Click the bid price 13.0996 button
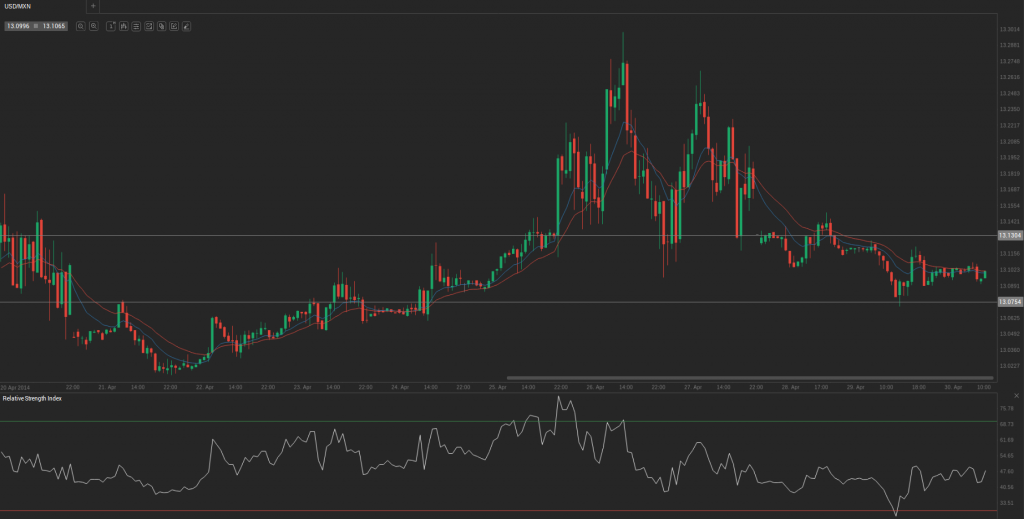The height and width of the screenshot is (519, 1024). click(x=17, y=26)
